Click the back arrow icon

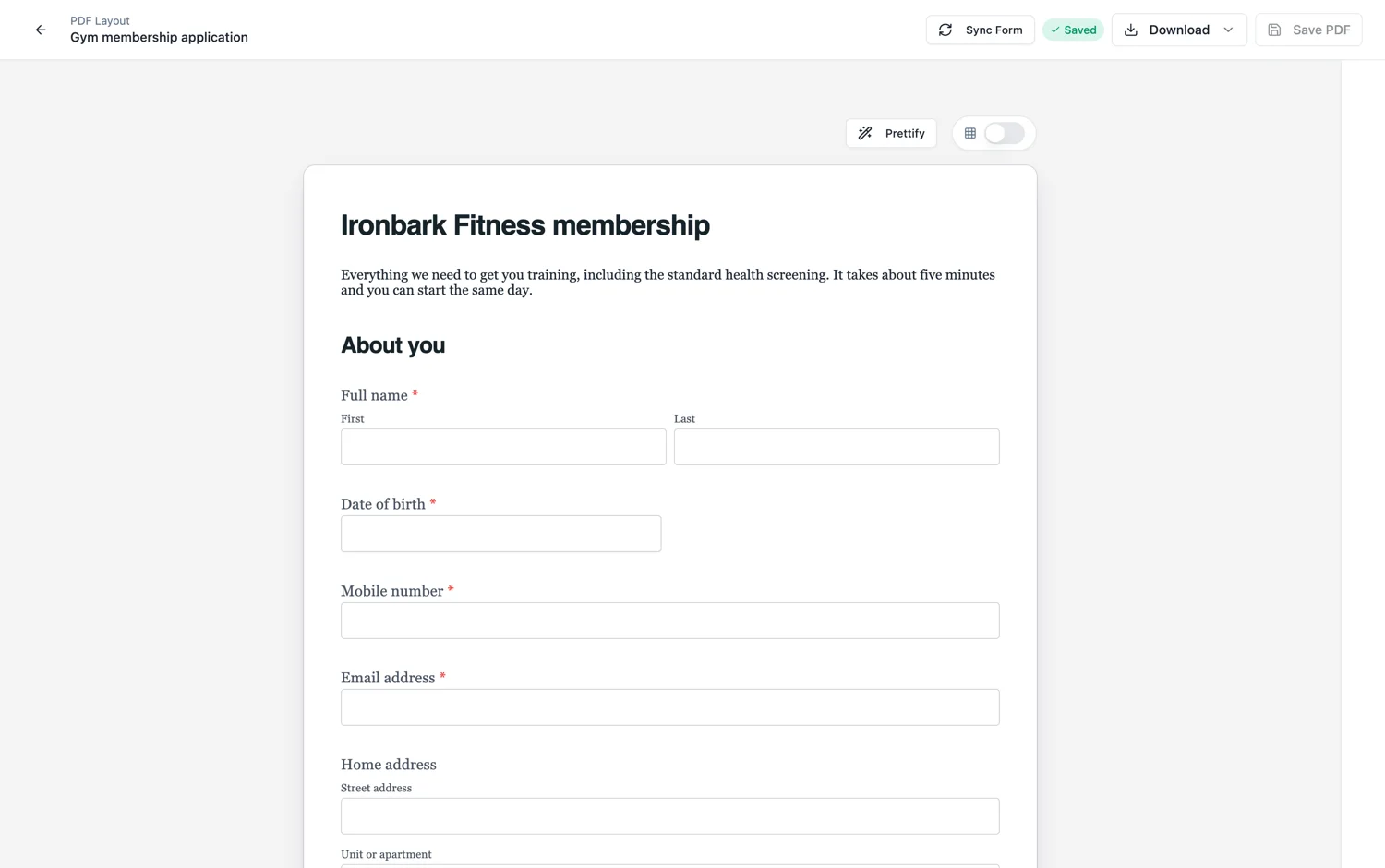(x=41, y=30)
